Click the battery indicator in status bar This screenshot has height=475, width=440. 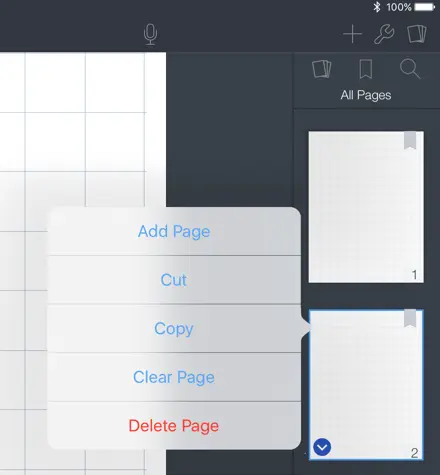click(425, 7)
